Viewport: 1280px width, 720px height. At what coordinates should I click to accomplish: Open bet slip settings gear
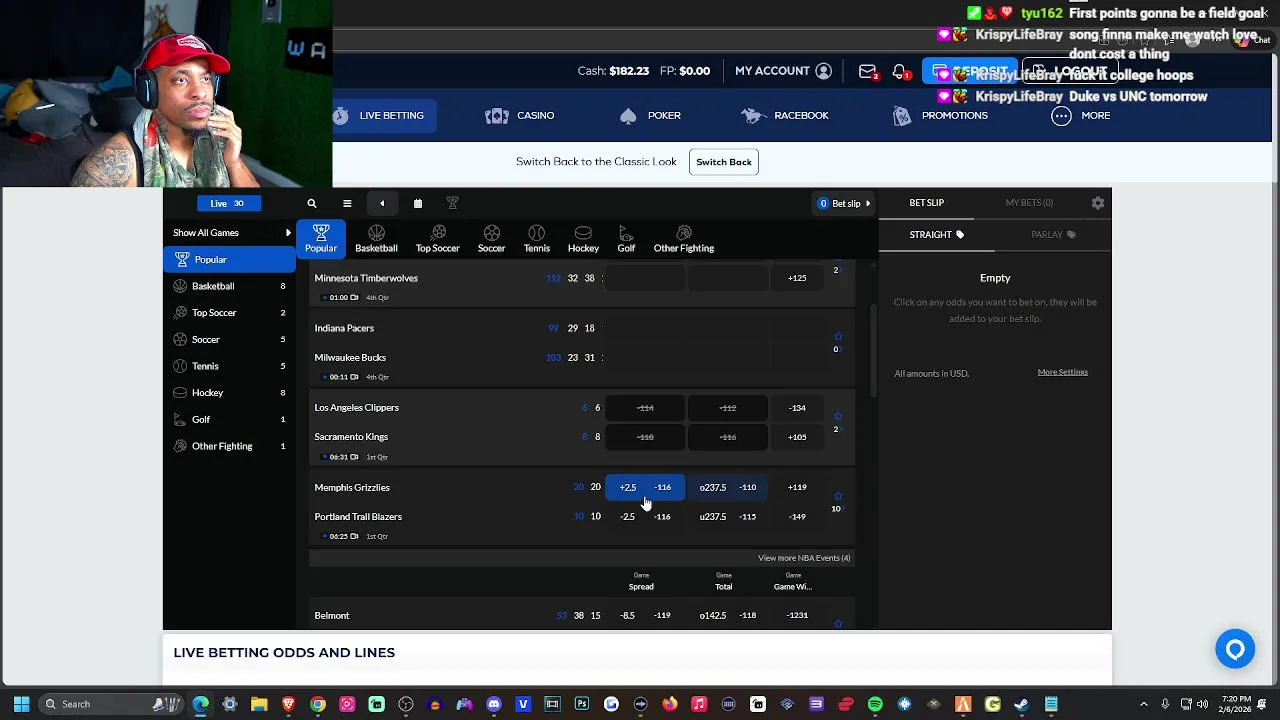point(1098,203)
